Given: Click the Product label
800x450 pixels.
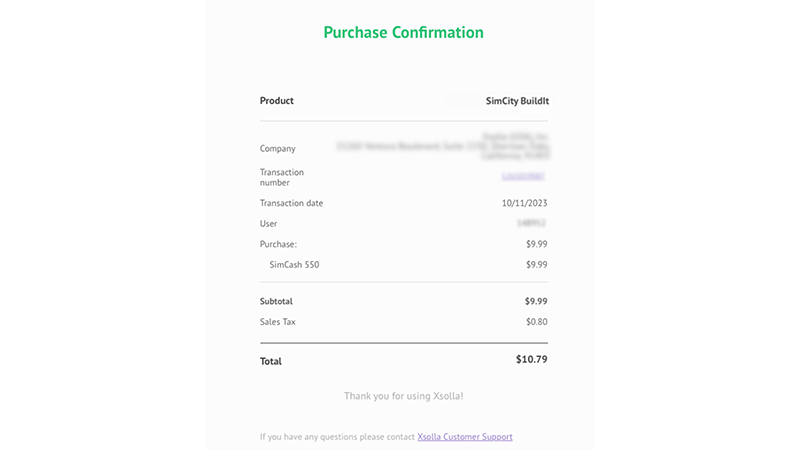Looking at the screenshot, I should click(277, 101).
